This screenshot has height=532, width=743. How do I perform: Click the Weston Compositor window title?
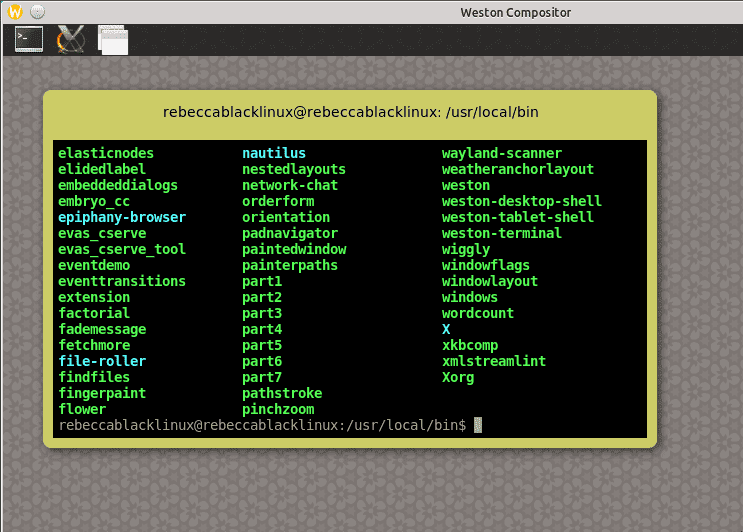coord(515,12)
